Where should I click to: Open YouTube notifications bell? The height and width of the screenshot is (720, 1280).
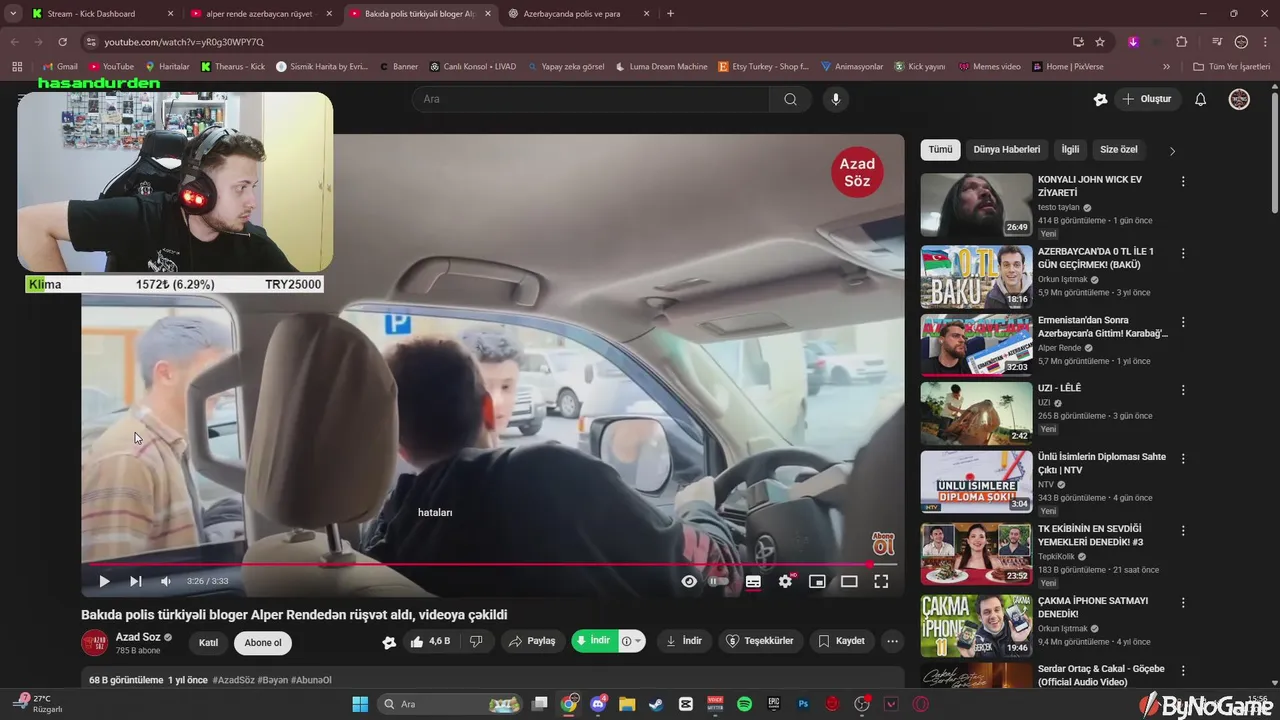pos(1201,99)
